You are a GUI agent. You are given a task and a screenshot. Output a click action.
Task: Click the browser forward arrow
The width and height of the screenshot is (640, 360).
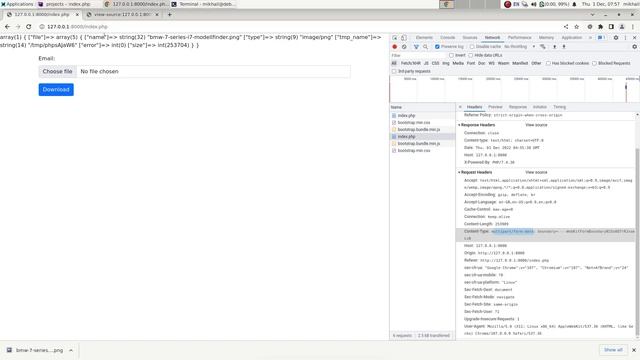point(18,27)
